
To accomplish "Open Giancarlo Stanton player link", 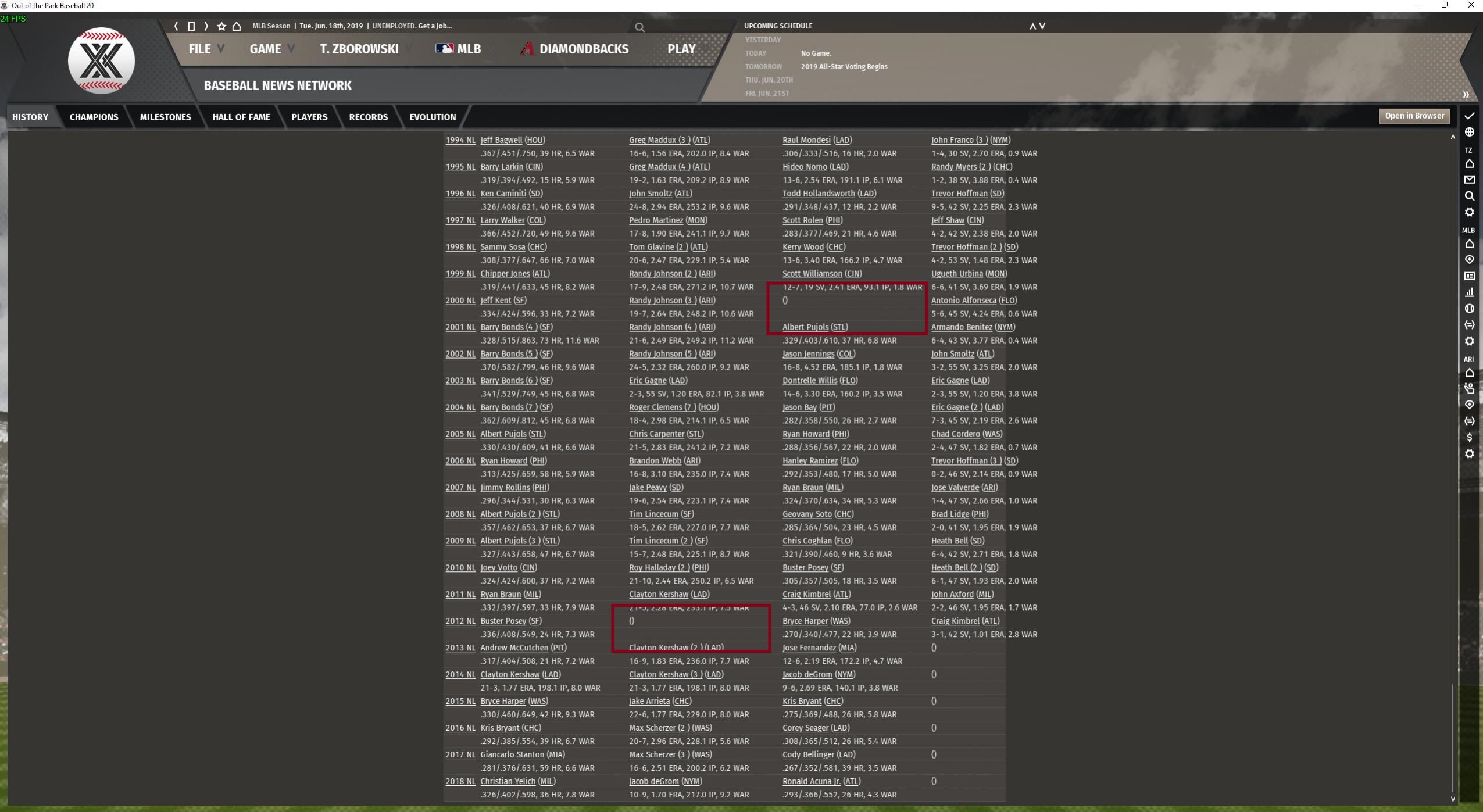I will 512,755.
